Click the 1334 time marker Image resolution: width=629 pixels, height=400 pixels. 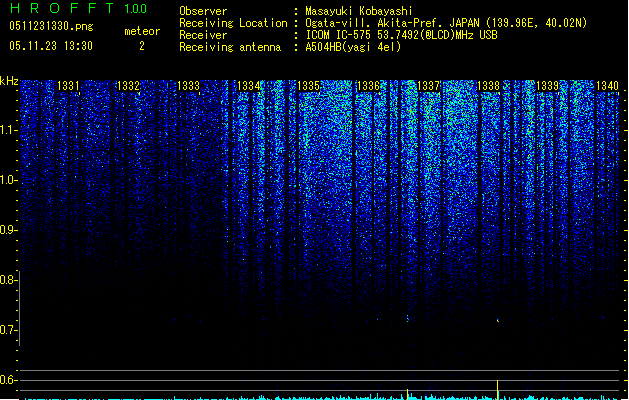point(248,85)
